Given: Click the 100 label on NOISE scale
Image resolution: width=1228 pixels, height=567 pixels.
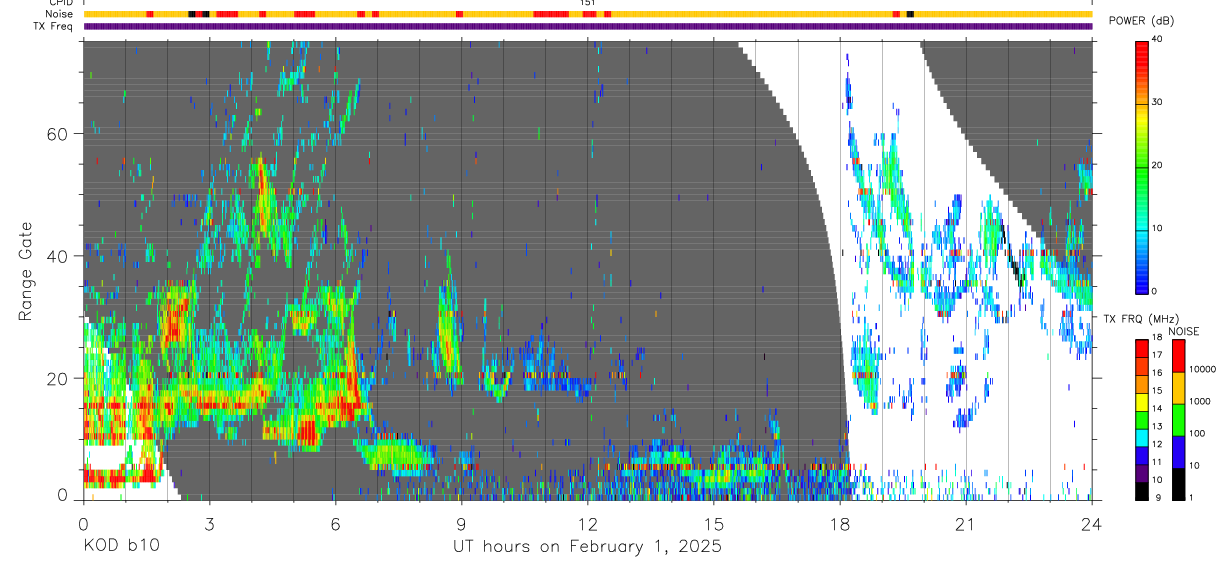Looking at the screenshot, I should click(1196, 434).
